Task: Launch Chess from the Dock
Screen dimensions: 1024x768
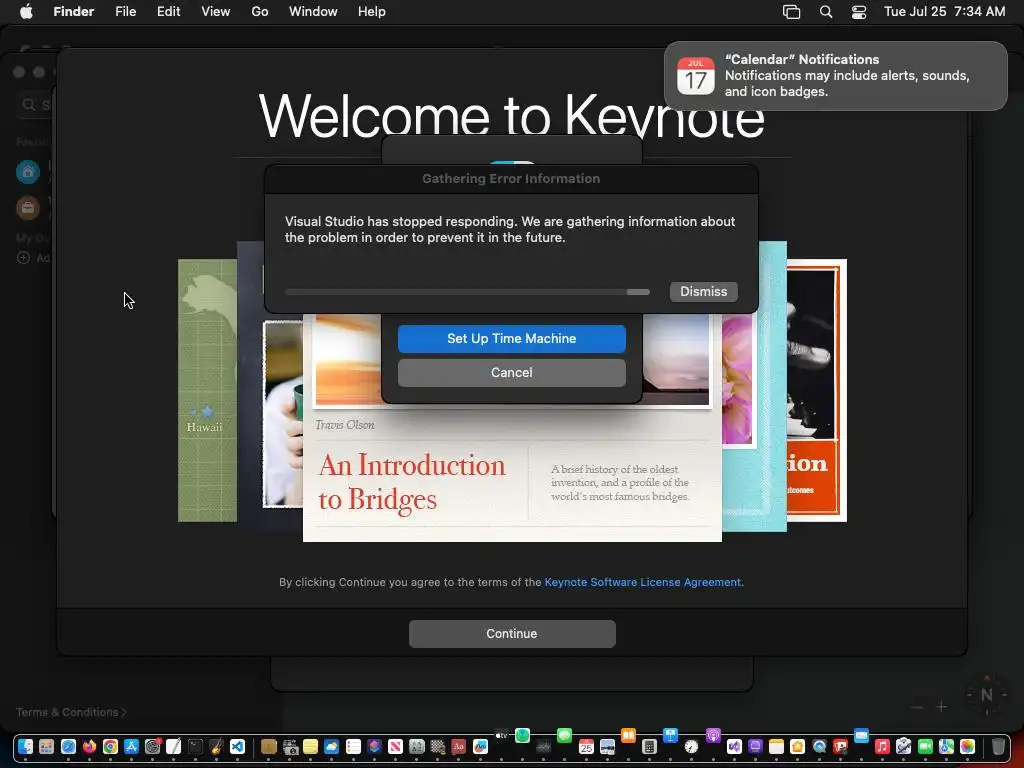Action: coord(438,746)
